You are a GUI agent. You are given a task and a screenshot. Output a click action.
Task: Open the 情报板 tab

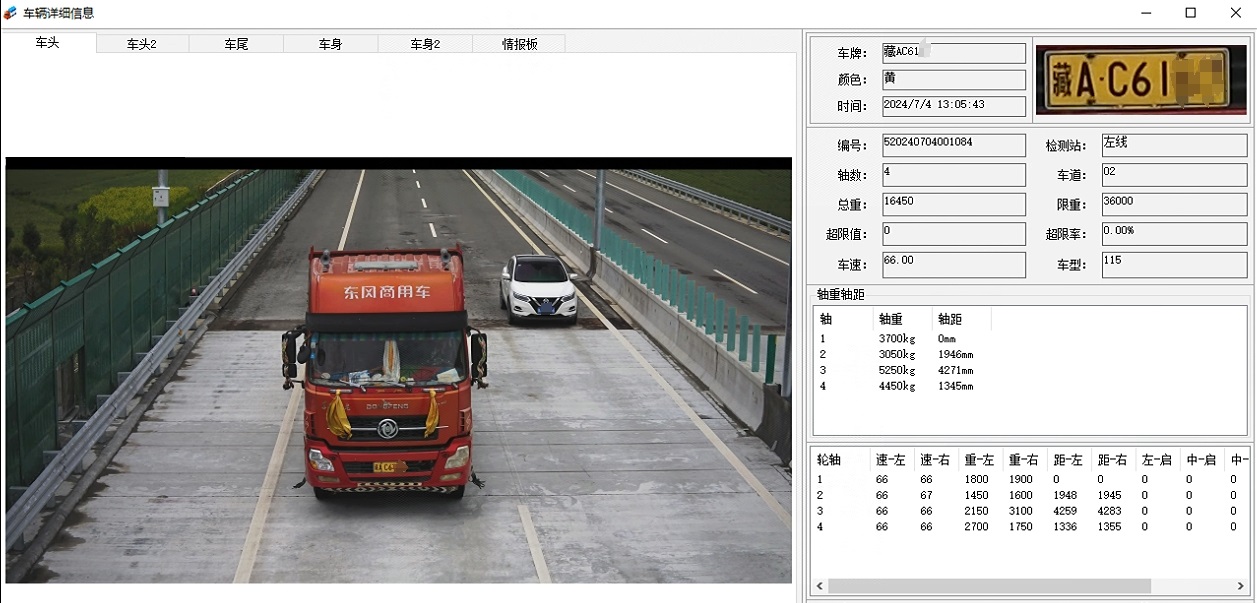[x=519, y=44]
